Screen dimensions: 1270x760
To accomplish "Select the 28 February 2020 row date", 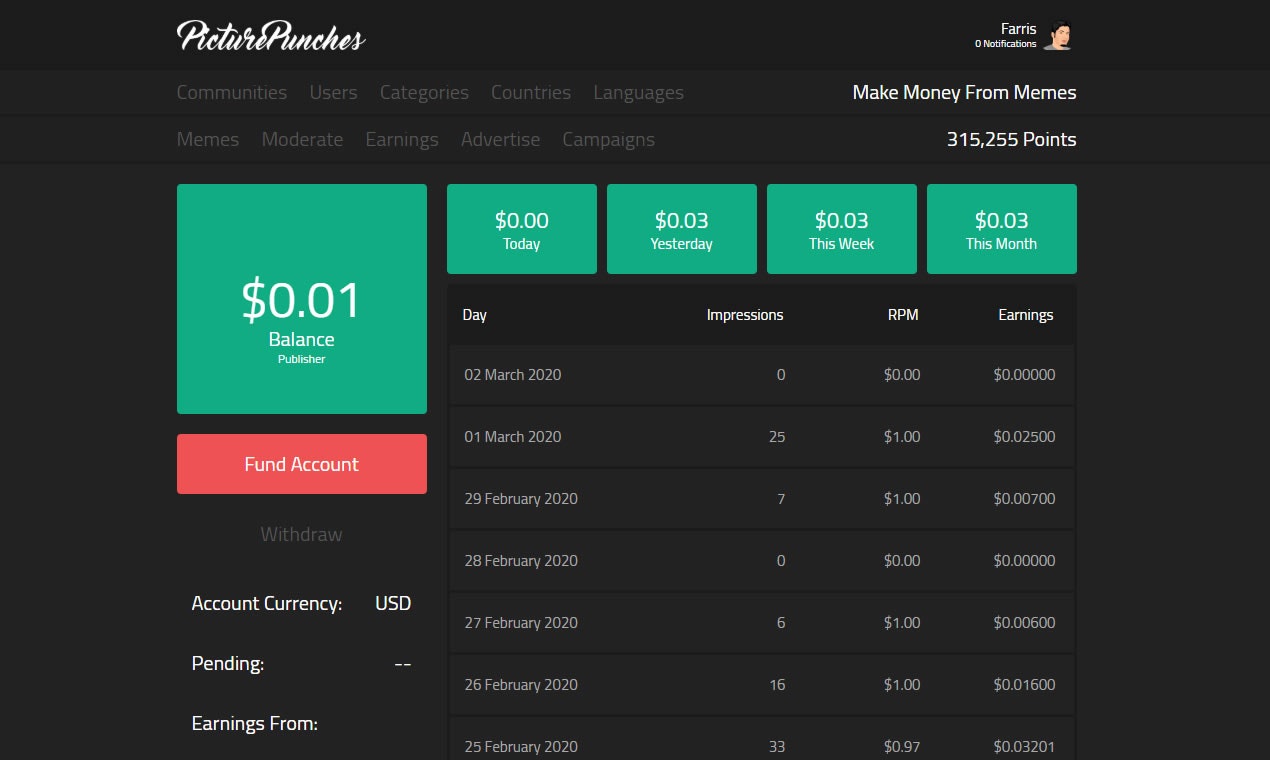I will coord(521,561).
